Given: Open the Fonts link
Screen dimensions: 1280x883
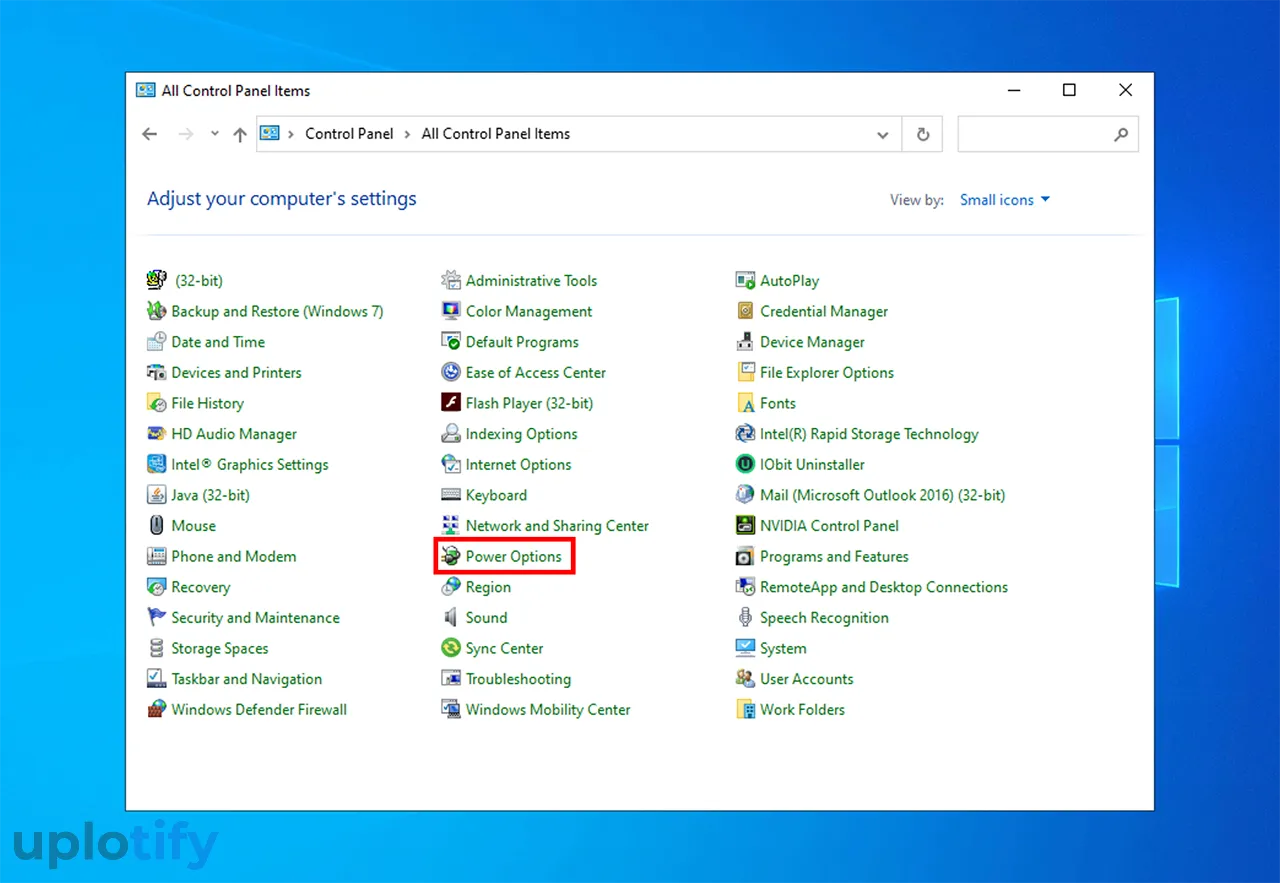Looking at the screenshot, I should point(778,403).
